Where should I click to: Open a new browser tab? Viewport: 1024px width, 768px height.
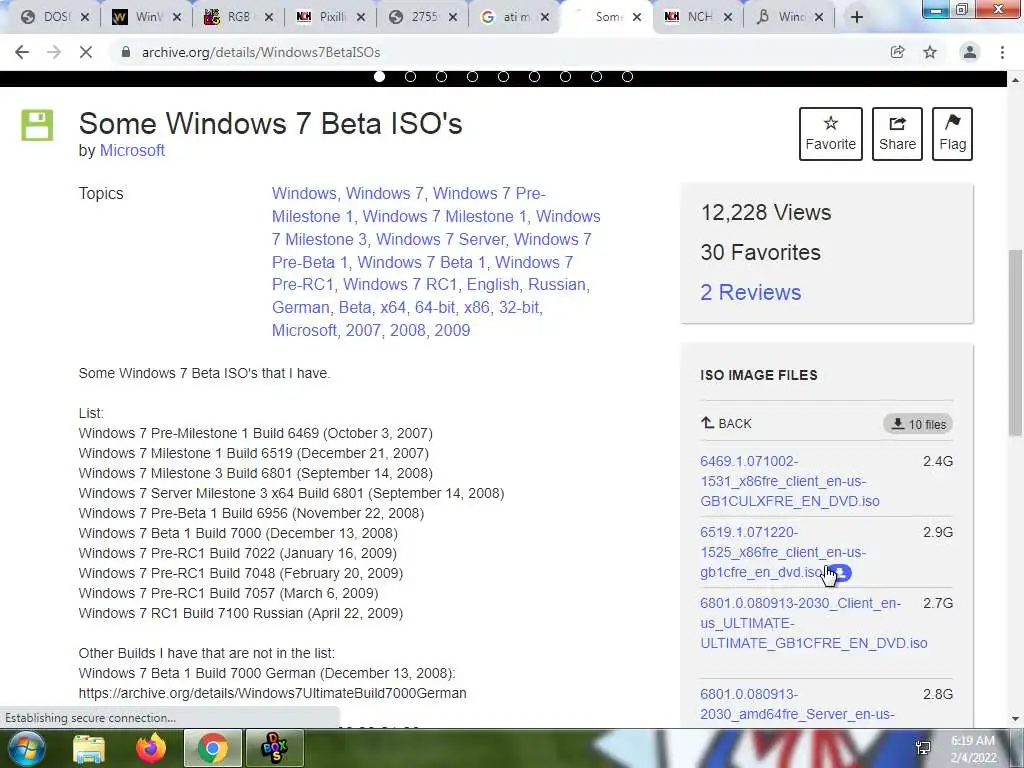tap(857, 17)
